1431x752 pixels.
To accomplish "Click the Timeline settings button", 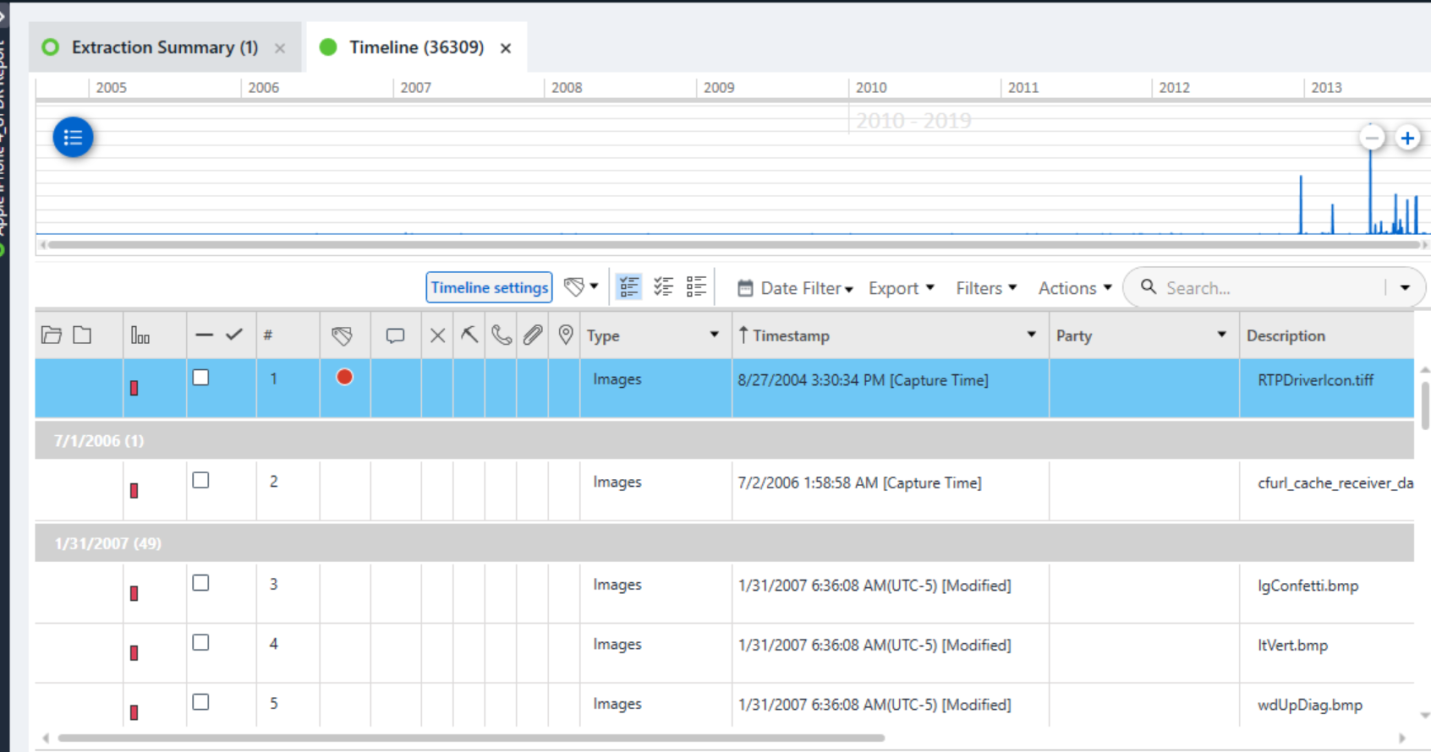I will pos(489,287).
